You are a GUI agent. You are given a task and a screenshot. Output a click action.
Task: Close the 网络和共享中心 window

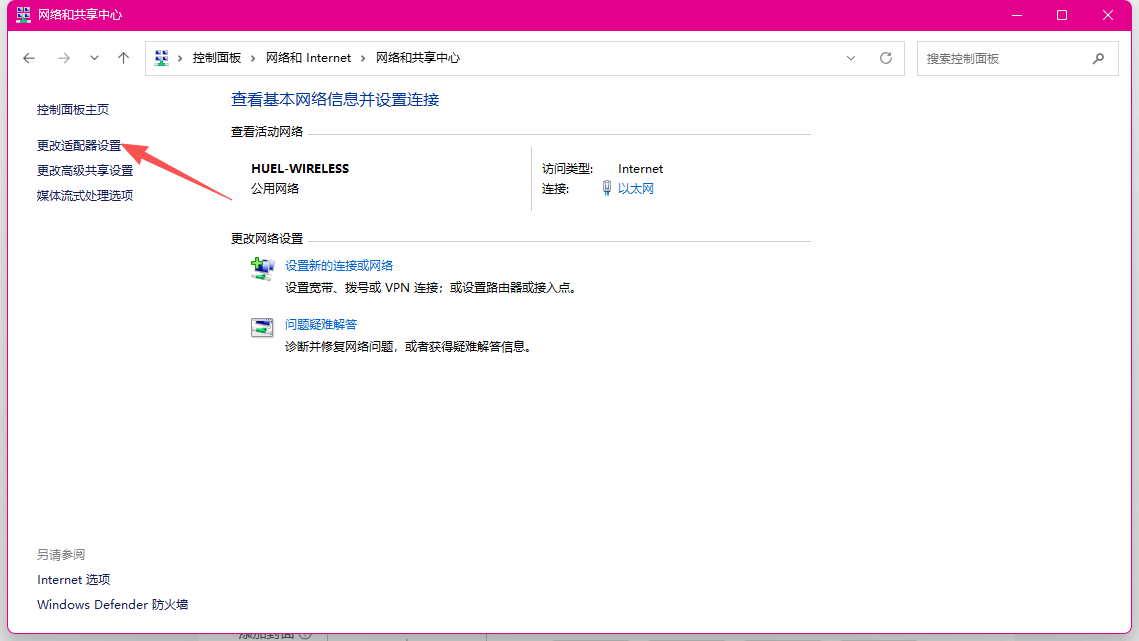click(1108, 15)
